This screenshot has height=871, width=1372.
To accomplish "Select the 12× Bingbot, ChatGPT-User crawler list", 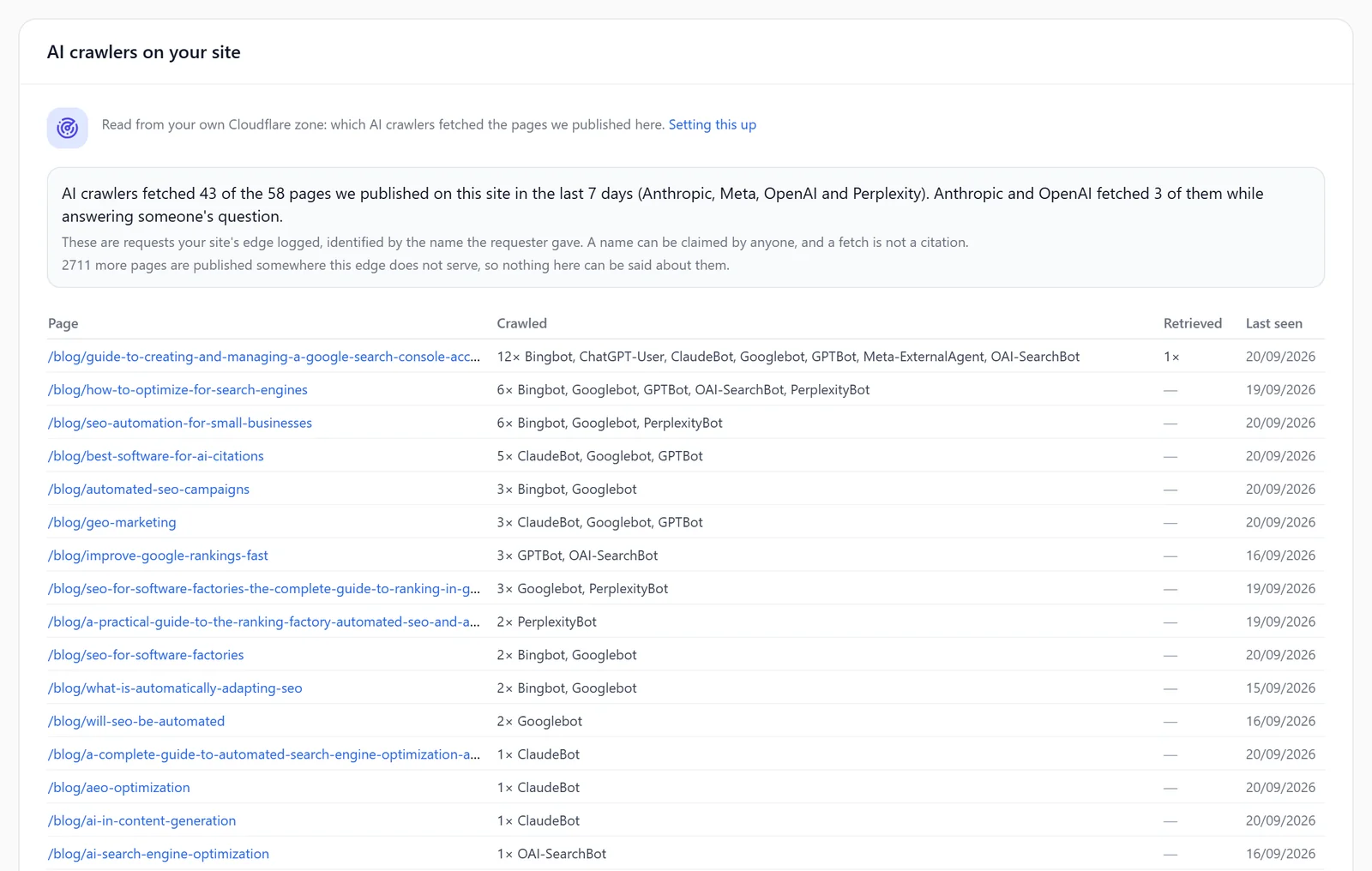I will (x=788, y=357).
